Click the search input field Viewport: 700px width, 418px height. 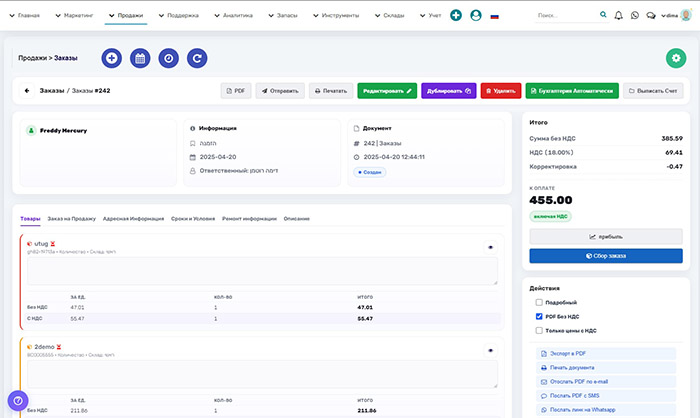click(565, 16)
